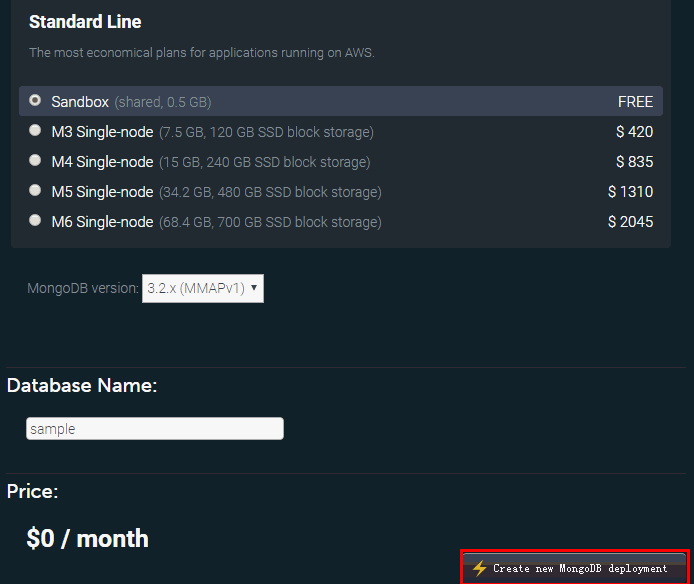
Task: Click "(7.5 GB, 120 GB SSD block storage)" text
Action: click(266, 132)
